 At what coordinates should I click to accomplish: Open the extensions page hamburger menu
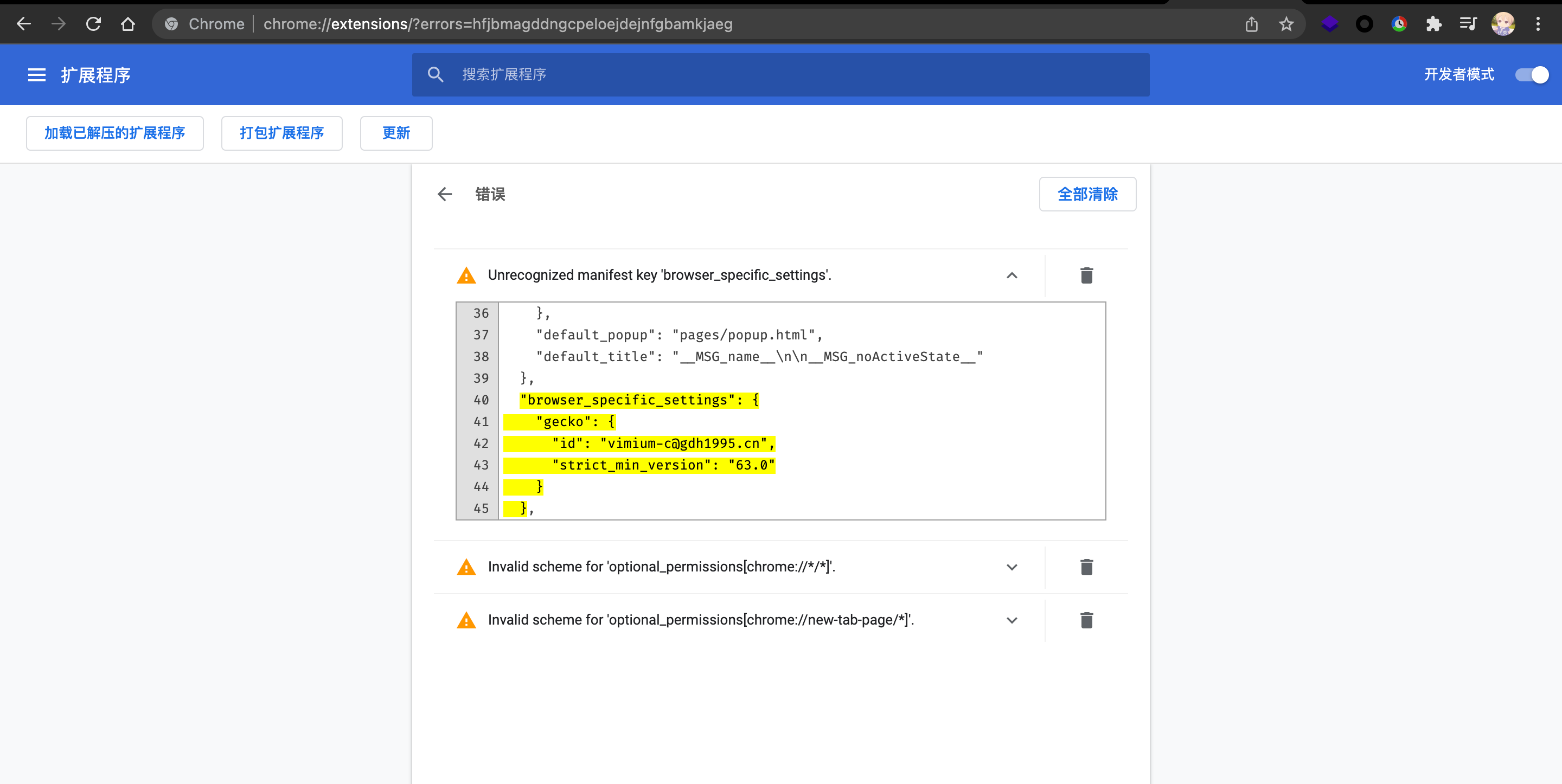(36, 74)
